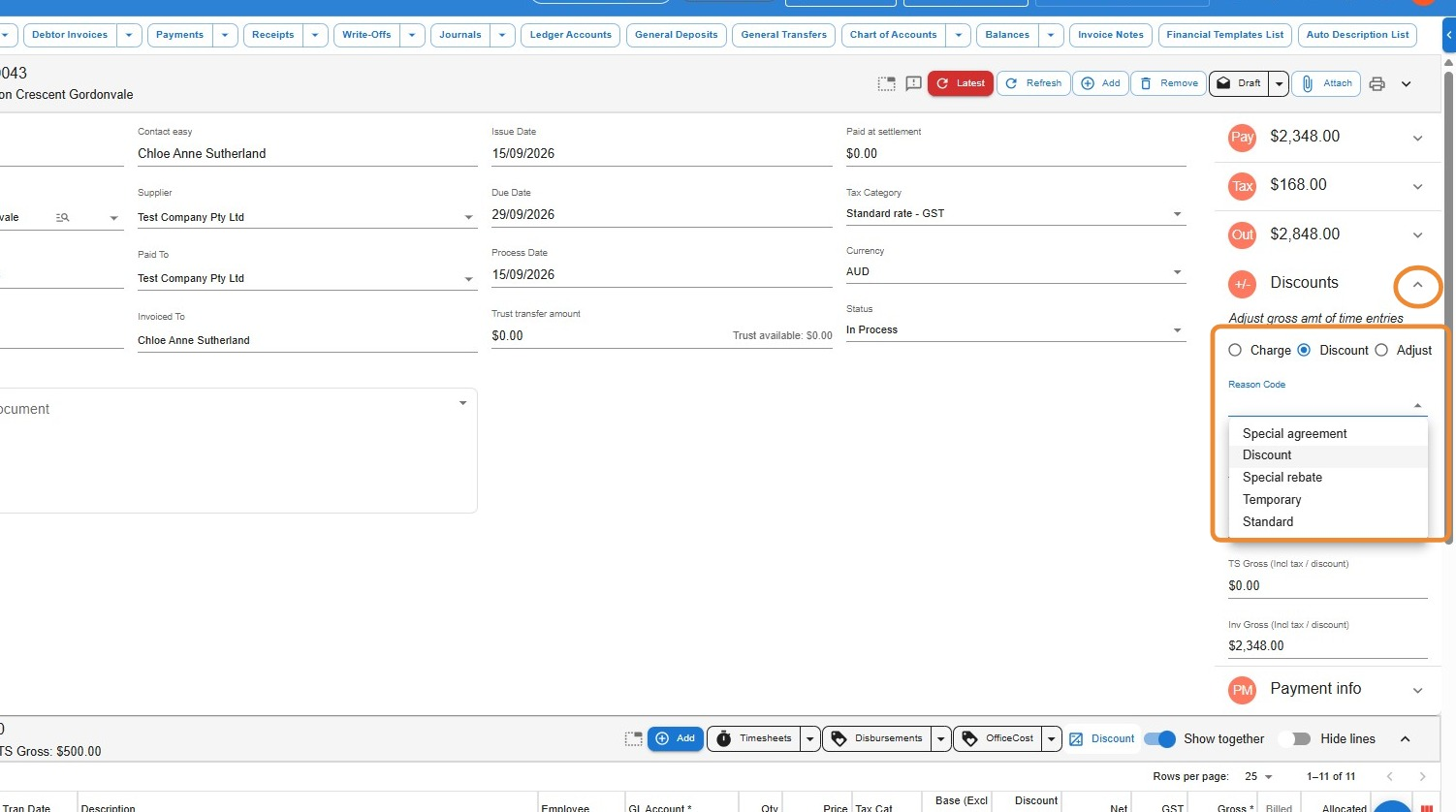The width and height of the screenshot is (1456, 812).
Task: Open the Ledger Accounts tab
Action: (x=570, y=35)
